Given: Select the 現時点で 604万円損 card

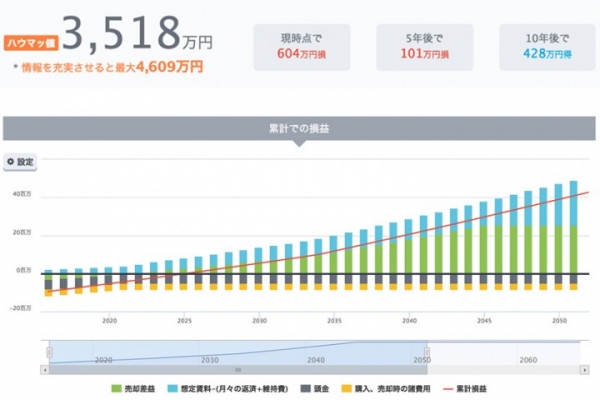Looking at the screenshot, I should coord(301,47).
